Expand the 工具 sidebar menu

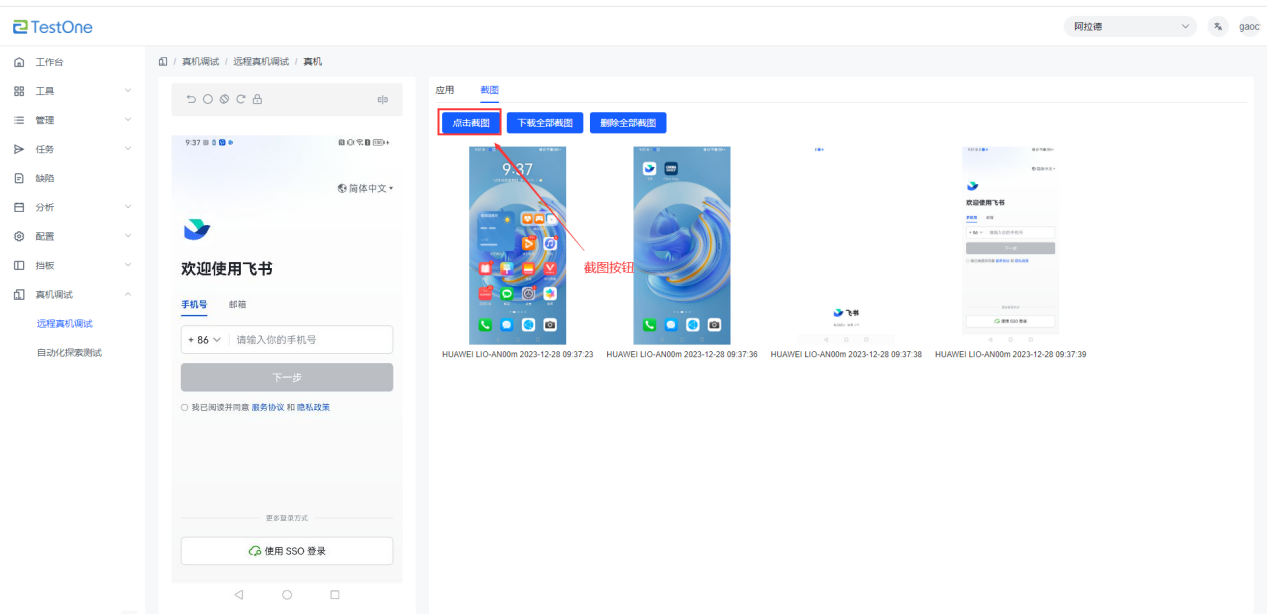[x=127, y=91]
